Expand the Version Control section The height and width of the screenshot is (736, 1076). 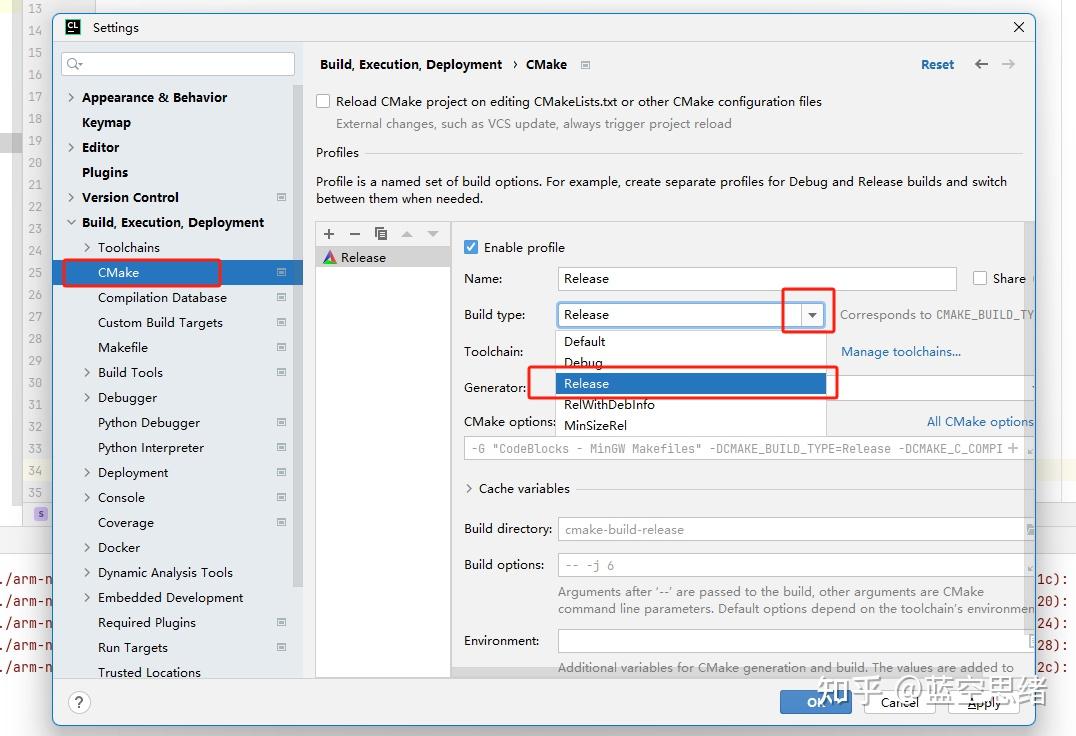coord(71,198)
